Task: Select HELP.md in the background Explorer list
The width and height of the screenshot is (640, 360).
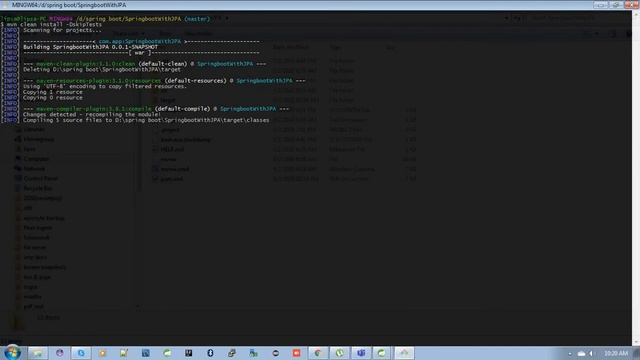Action: (x=172, y=149)
